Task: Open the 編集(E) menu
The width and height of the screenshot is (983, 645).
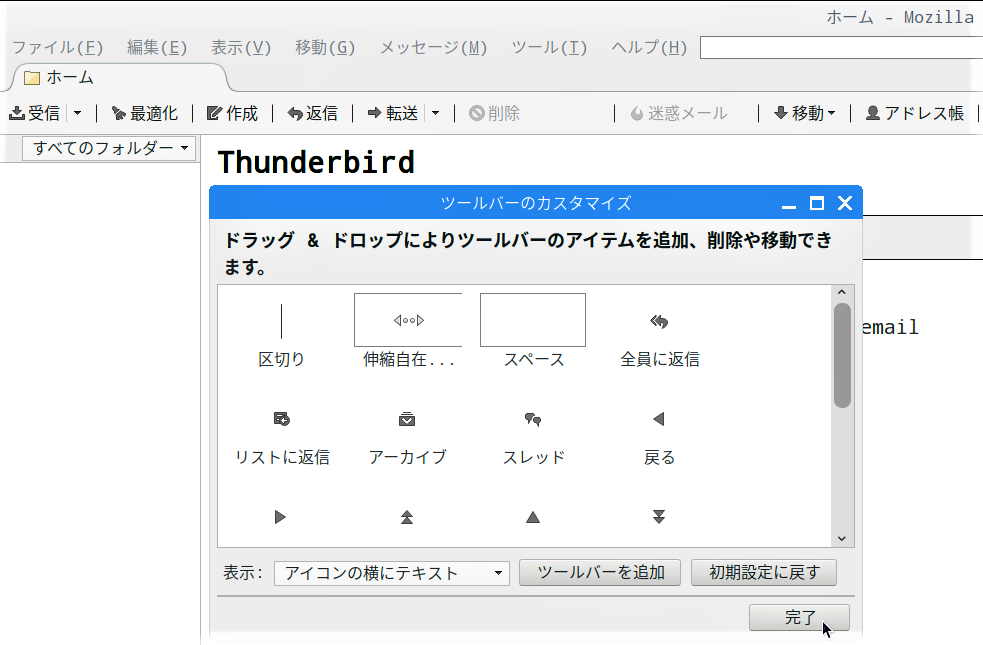Action: 157,48
